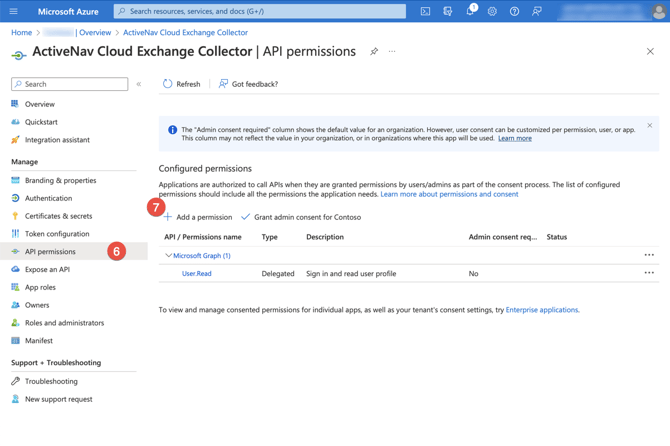Open Roles and administrators
Image resolution: width=670 pixels, height=446 pixels.
coord(65,323)
